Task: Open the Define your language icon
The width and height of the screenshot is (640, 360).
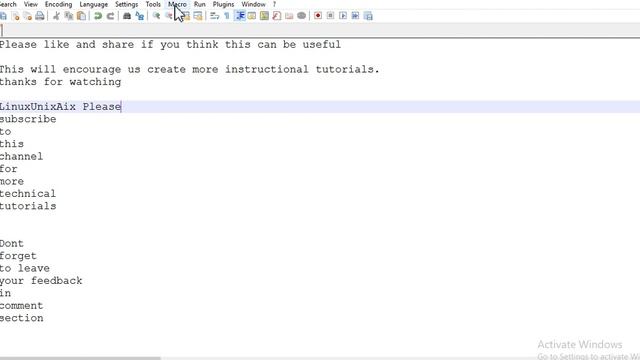Action: (252, 16)
